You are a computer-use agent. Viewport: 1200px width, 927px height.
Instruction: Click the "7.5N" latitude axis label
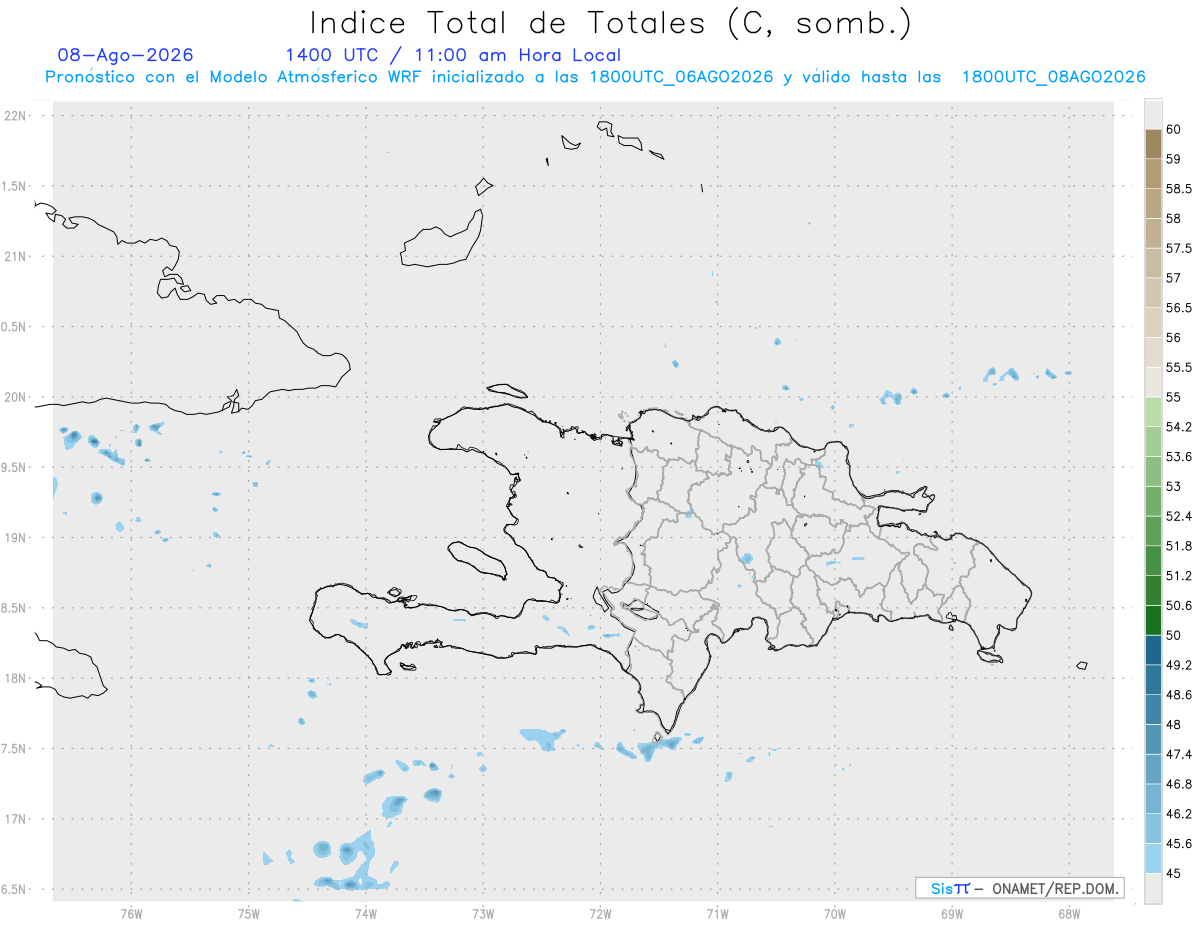click(15, 749)
